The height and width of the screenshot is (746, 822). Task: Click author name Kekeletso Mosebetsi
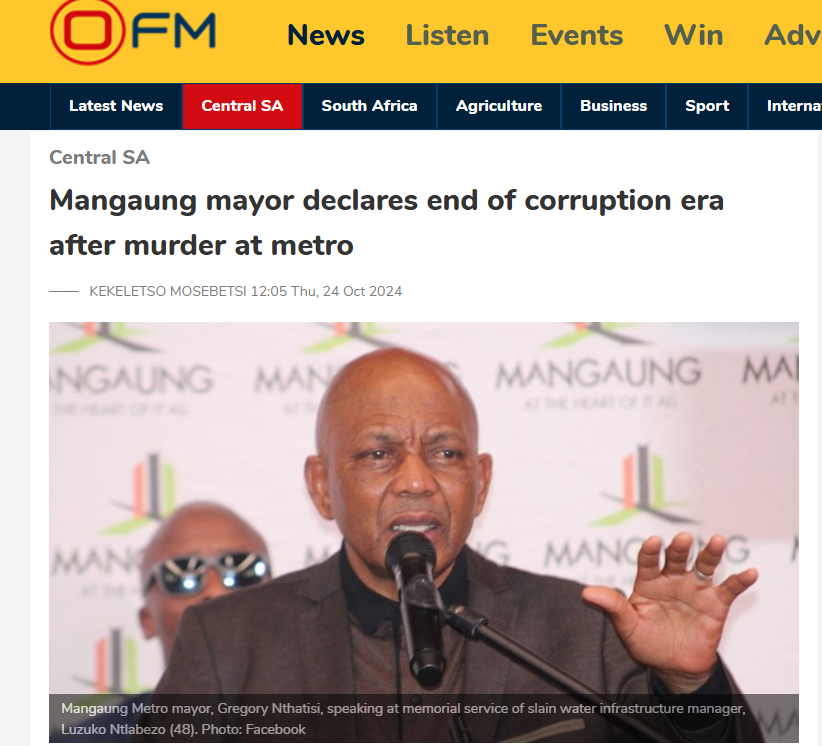click(168, 291)
